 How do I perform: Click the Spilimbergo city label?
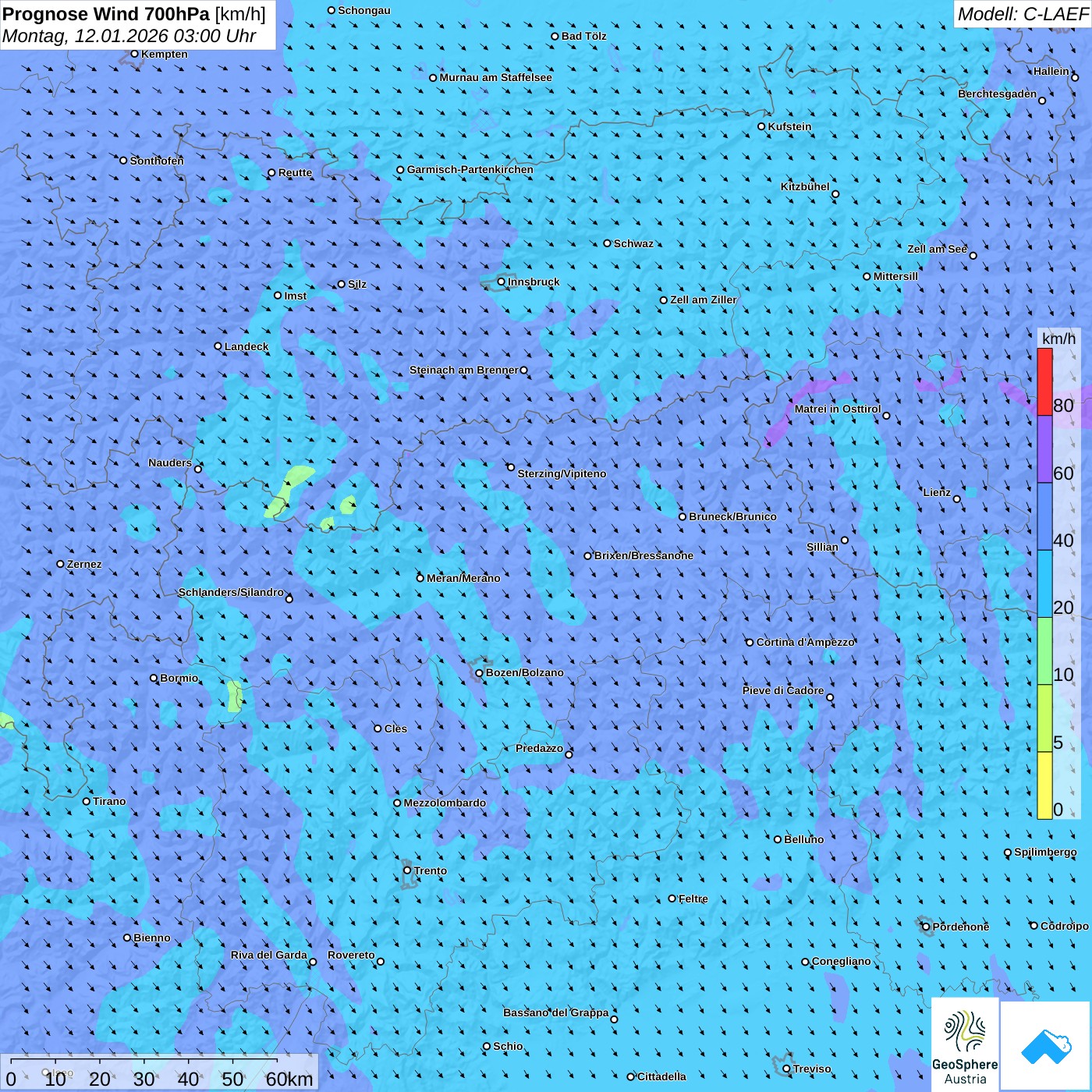(x=1045, y=852)
